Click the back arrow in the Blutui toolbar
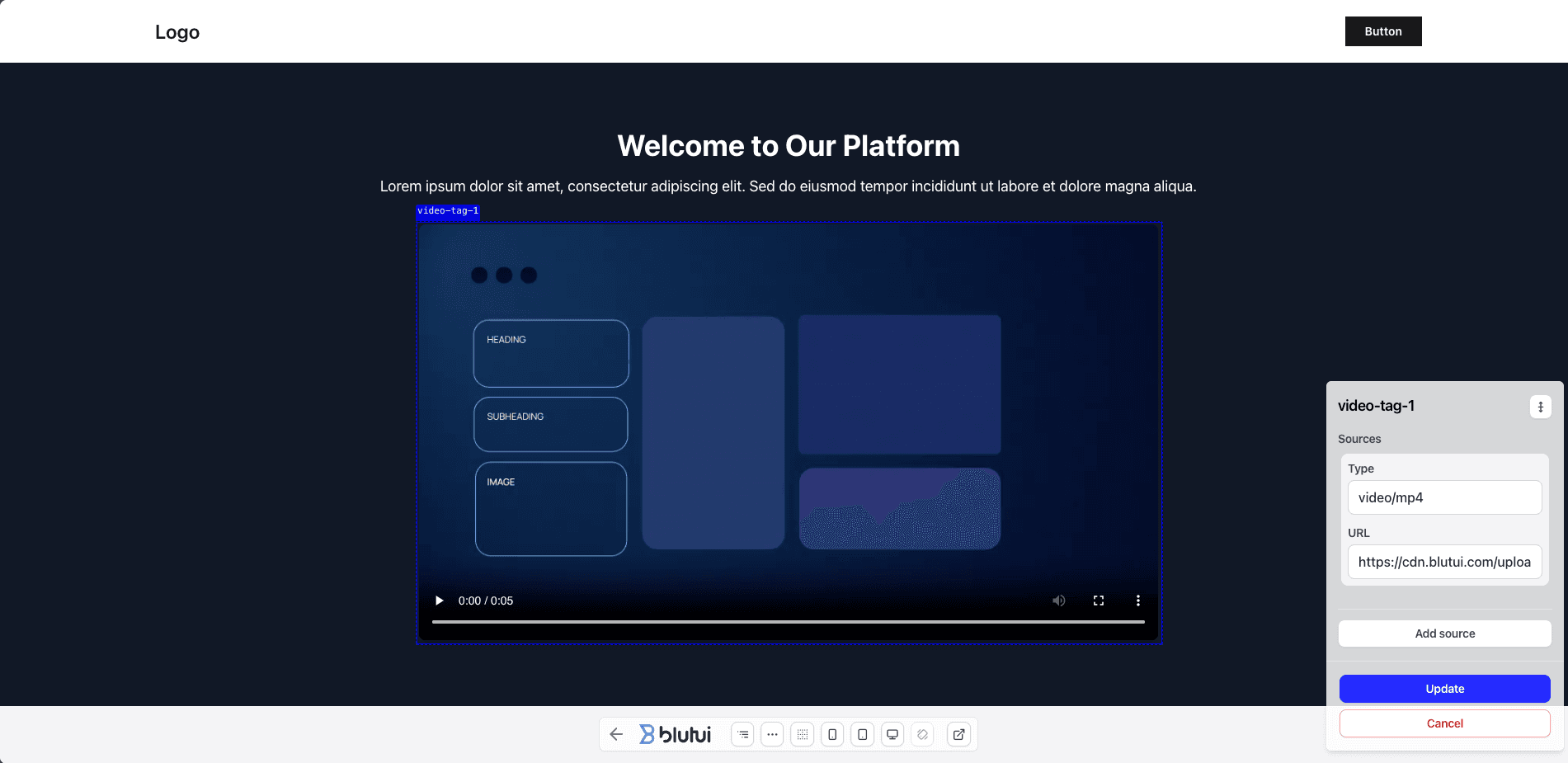 point(615,734)
